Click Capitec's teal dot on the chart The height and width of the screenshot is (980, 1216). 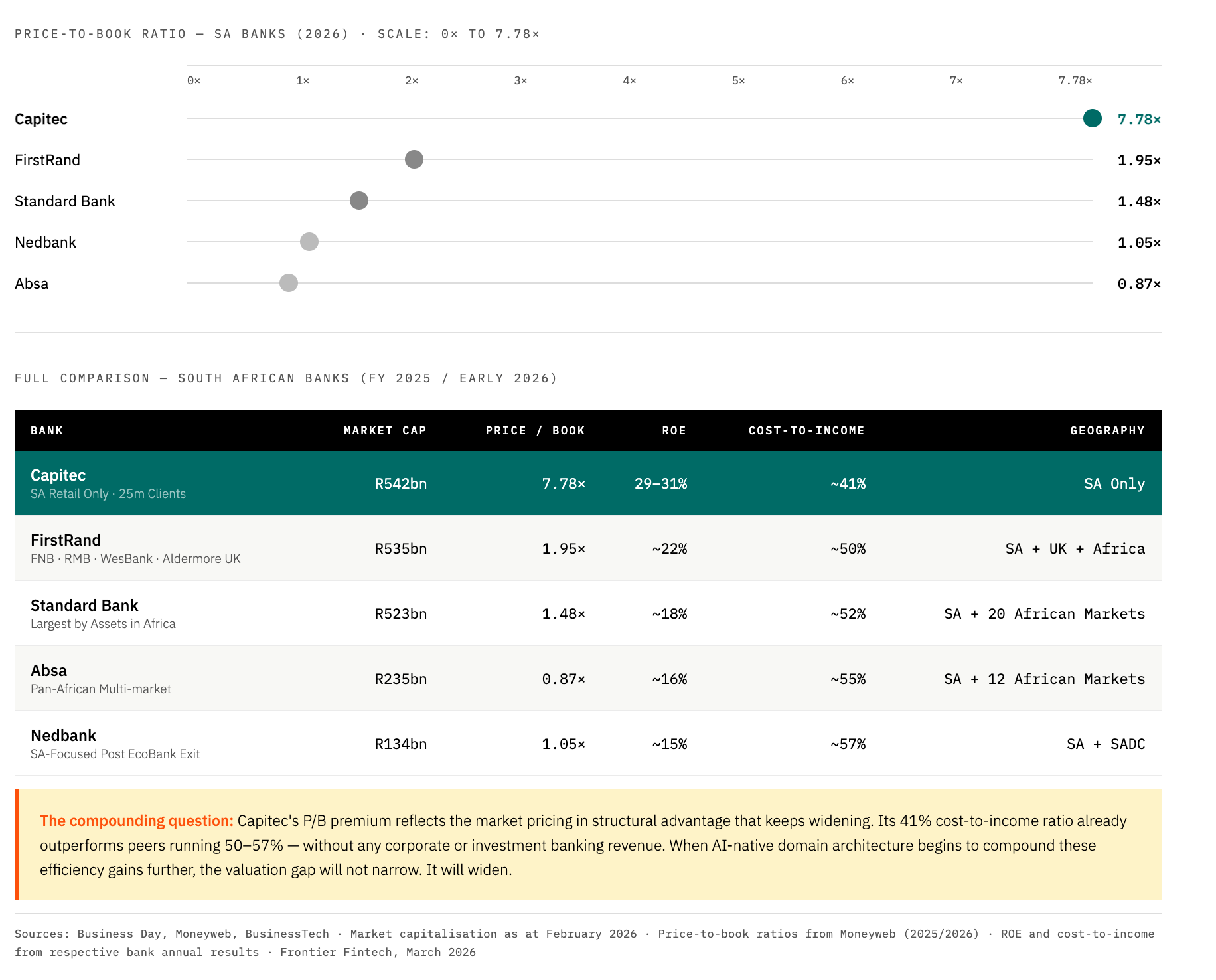pos(1092,119)
